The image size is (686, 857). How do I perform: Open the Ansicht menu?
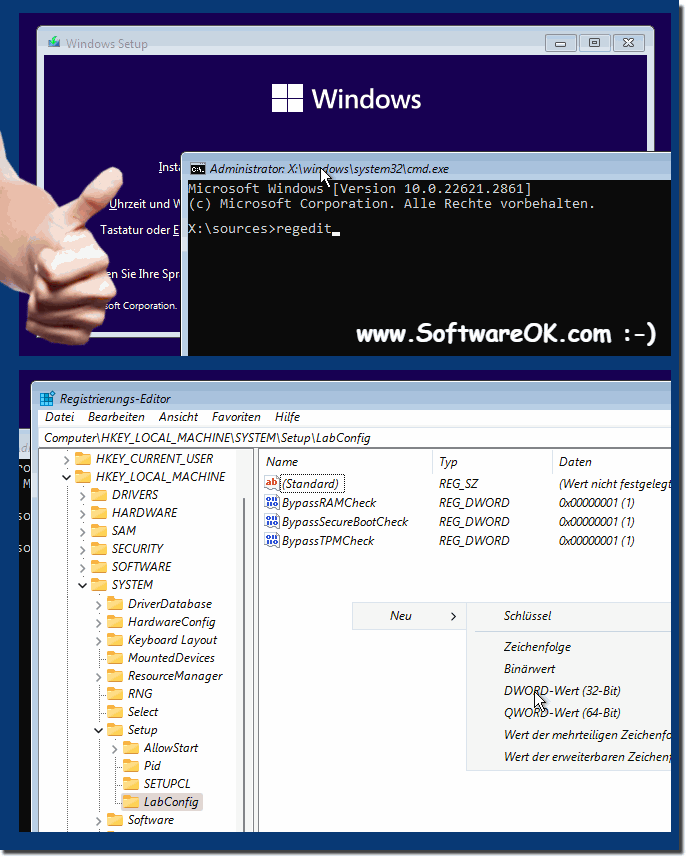pyautogui.click(x=178, y=417)
